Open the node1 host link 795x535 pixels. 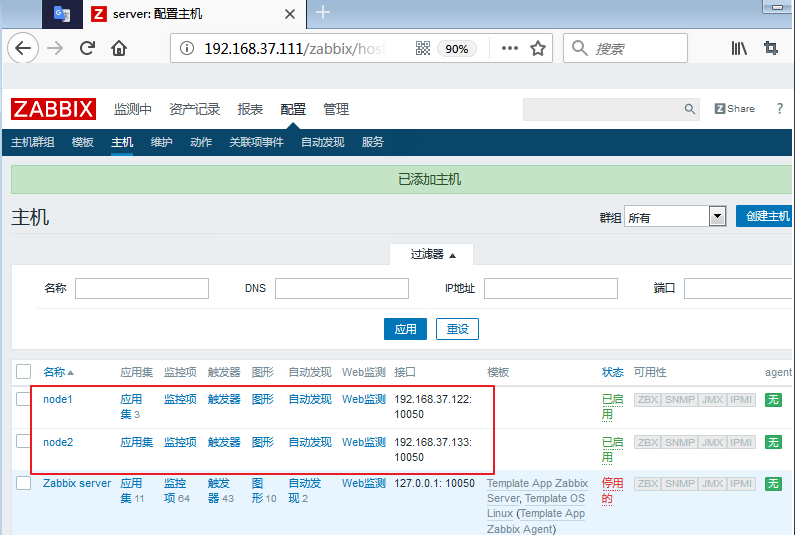pos(58,399)
